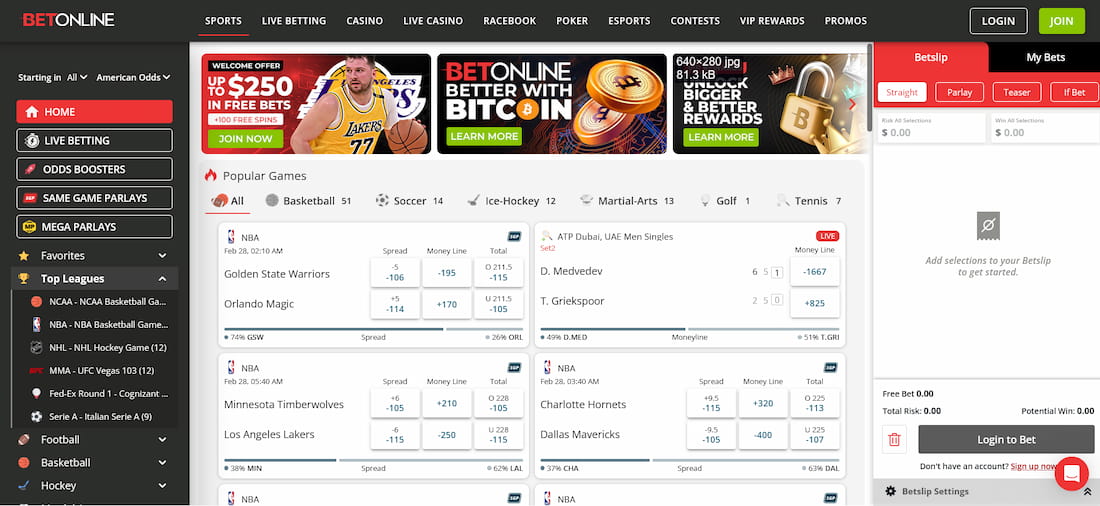Open Casino in top navigation
Screen dimensions: 1100x506
coord(365,21)
